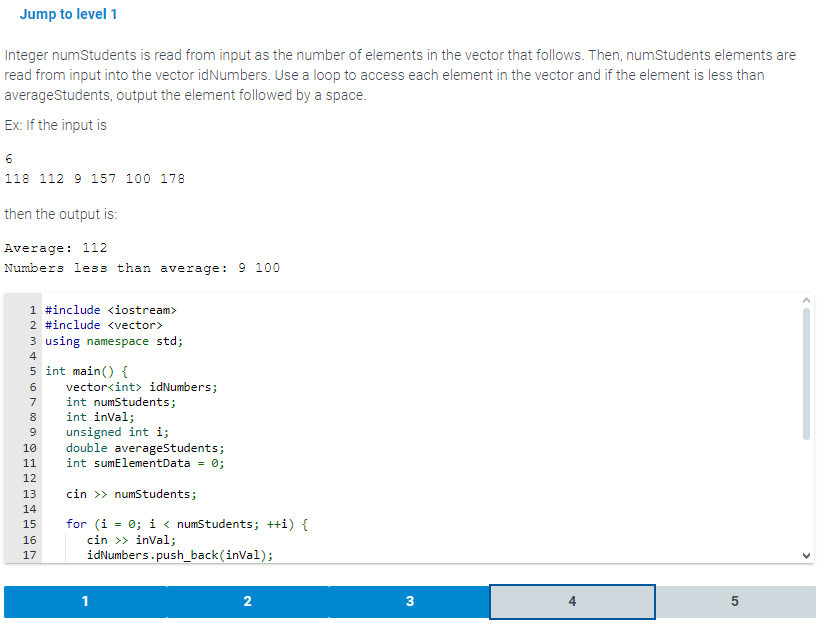The width and height of the screenshot is (826, 625).
Task: Select level 1 in the progress bar
Action: pyautogui.click(x=85, y=601)
